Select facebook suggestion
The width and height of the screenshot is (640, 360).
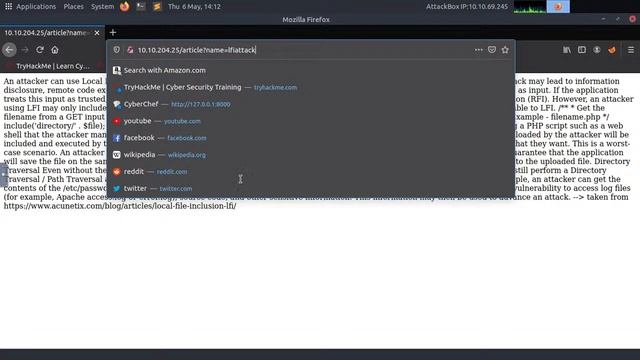[x=311, y=138]
